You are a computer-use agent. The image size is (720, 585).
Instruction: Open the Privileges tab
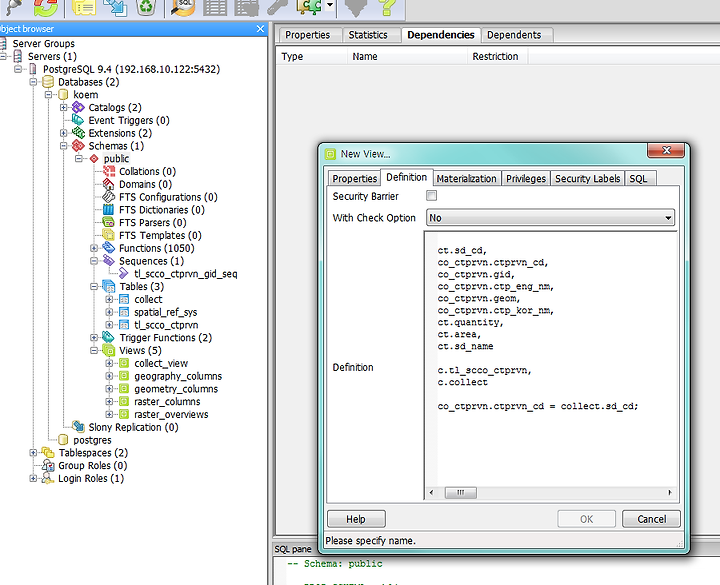[x=526, y=179]
